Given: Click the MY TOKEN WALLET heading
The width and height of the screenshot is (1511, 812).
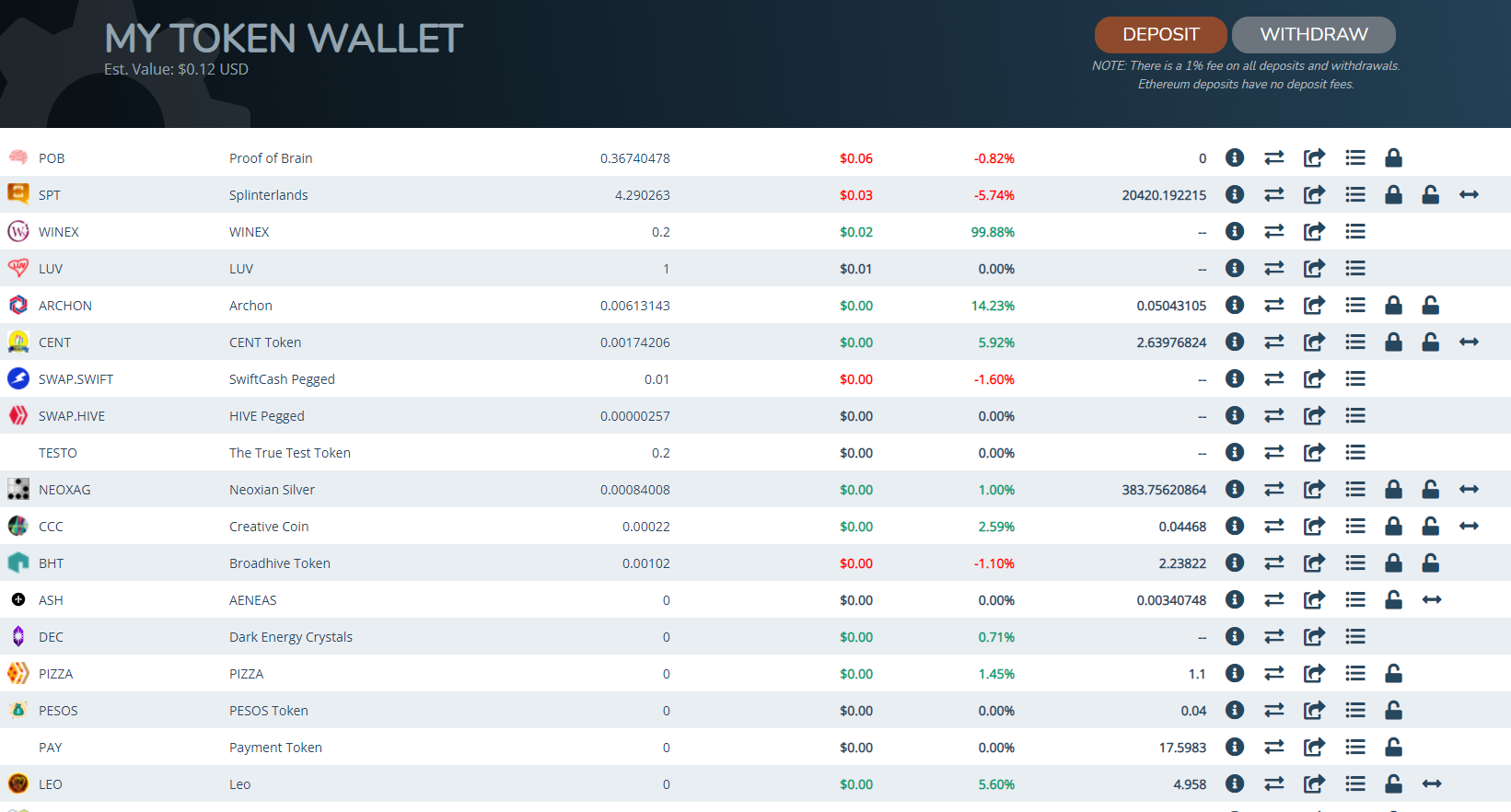Looking at the screenshot, I should [284, 39].
